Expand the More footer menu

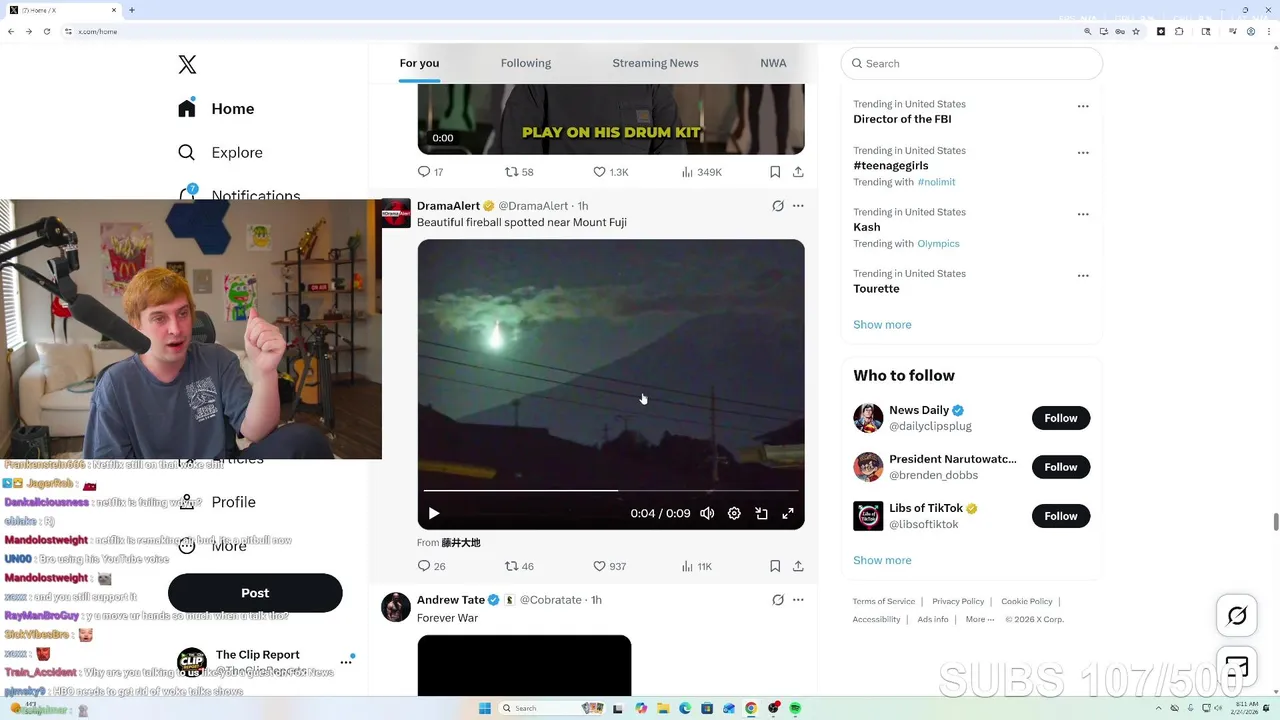pos(980,619)
